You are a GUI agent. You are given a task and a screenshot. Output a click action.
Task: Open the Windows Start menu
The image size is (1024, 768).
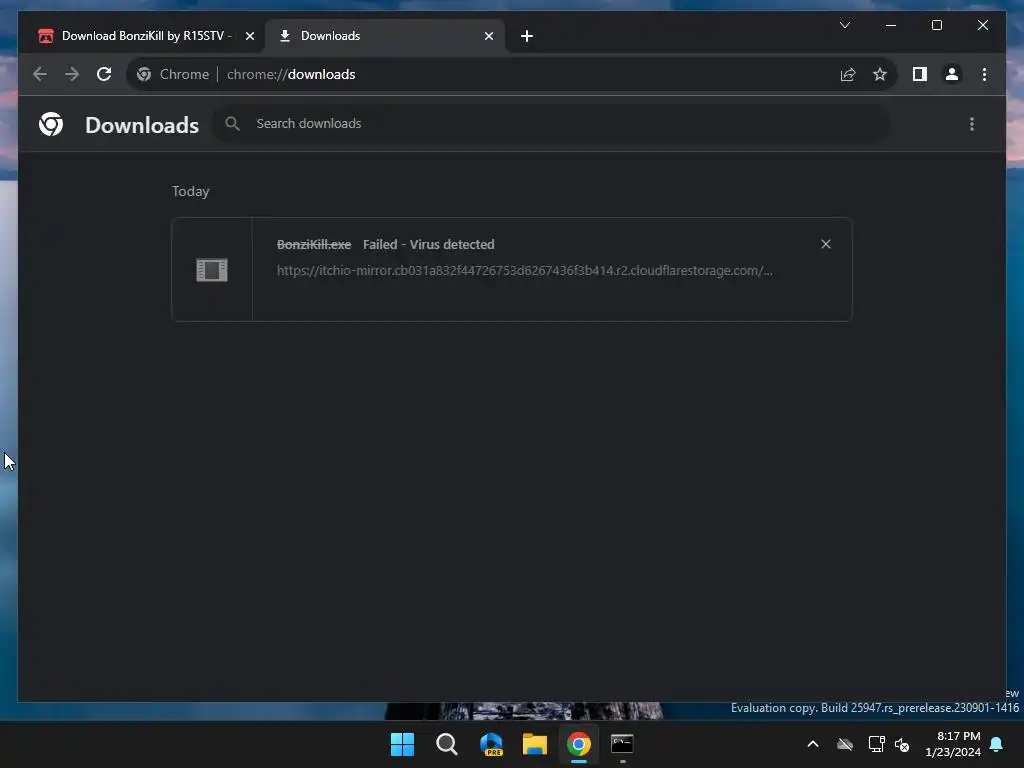(402, 744)
